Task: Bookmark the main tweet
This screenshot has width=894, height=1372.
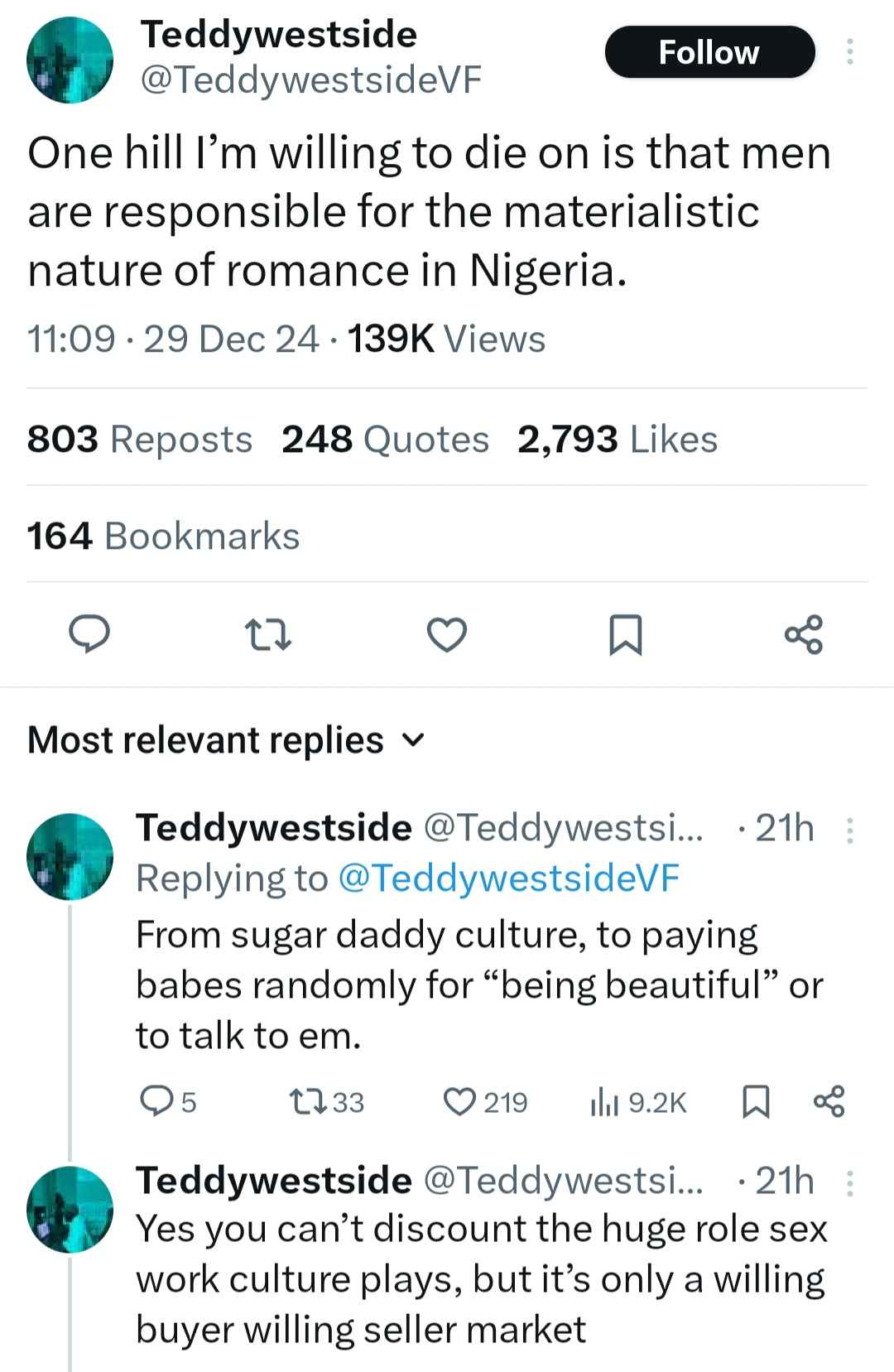Action: pyautogui.click(x=626, y=636)
